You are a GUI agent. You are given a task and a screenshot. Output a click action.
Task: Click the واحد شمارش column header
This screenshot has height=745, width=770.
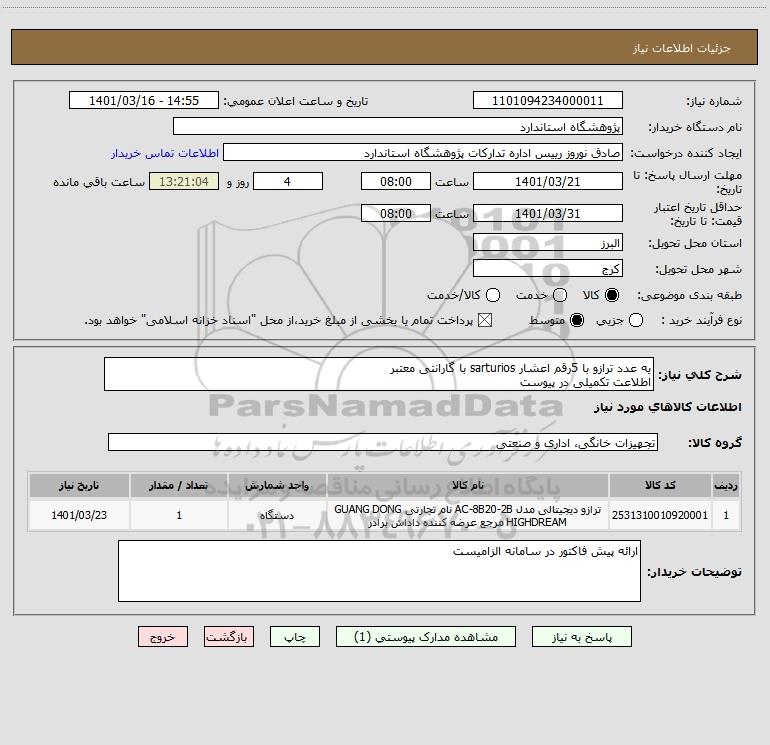[277, 485]
